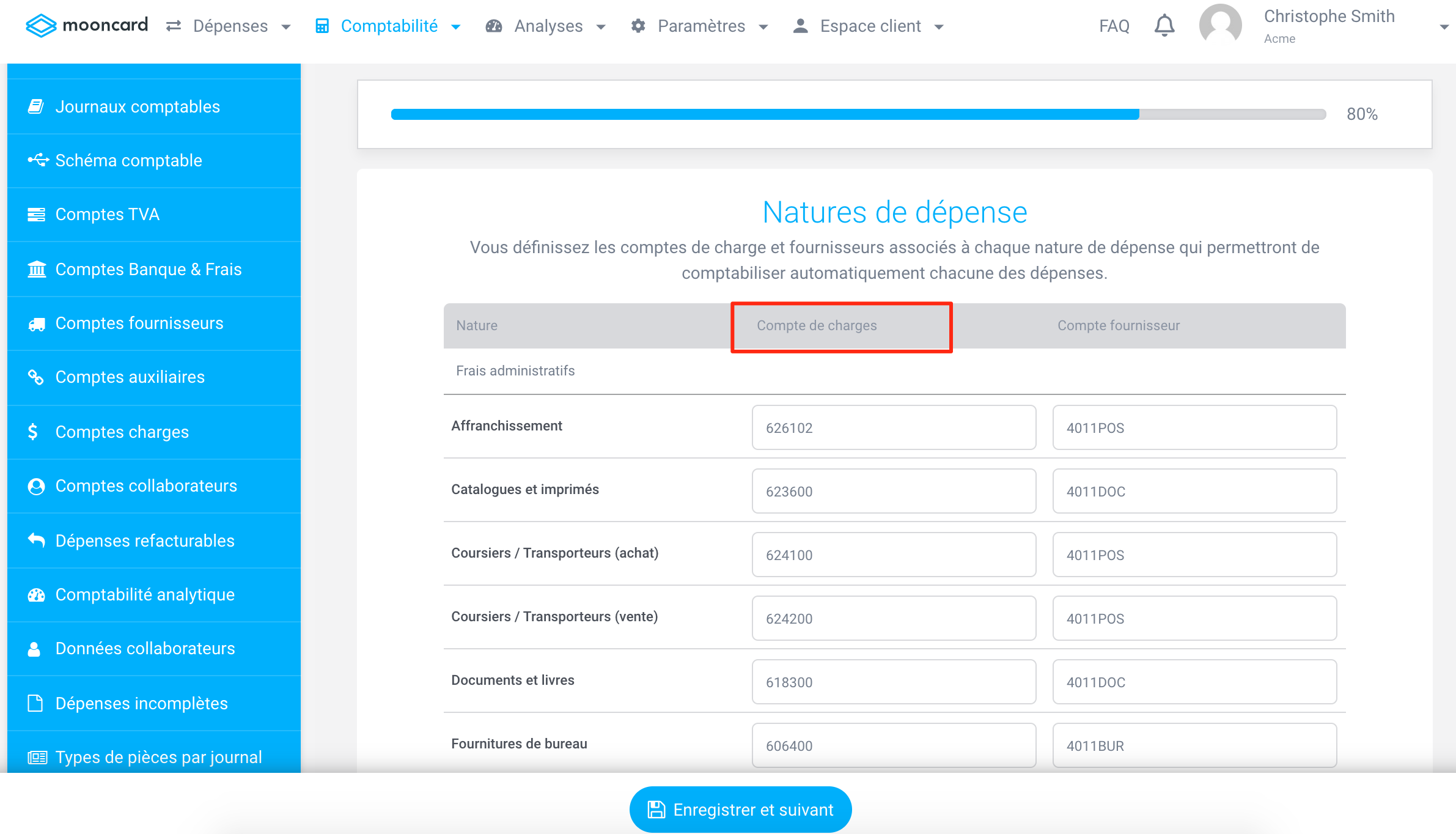Switch to the Comptabilité section
This screenshot has width=1456, height=834.
389,26
